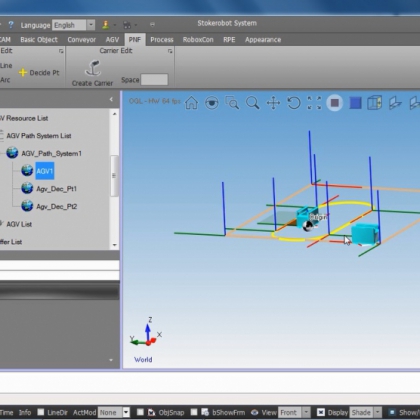
Task: Select Agv_Dec_Pt1 in the tree
Action: click(x=56, y=189)
